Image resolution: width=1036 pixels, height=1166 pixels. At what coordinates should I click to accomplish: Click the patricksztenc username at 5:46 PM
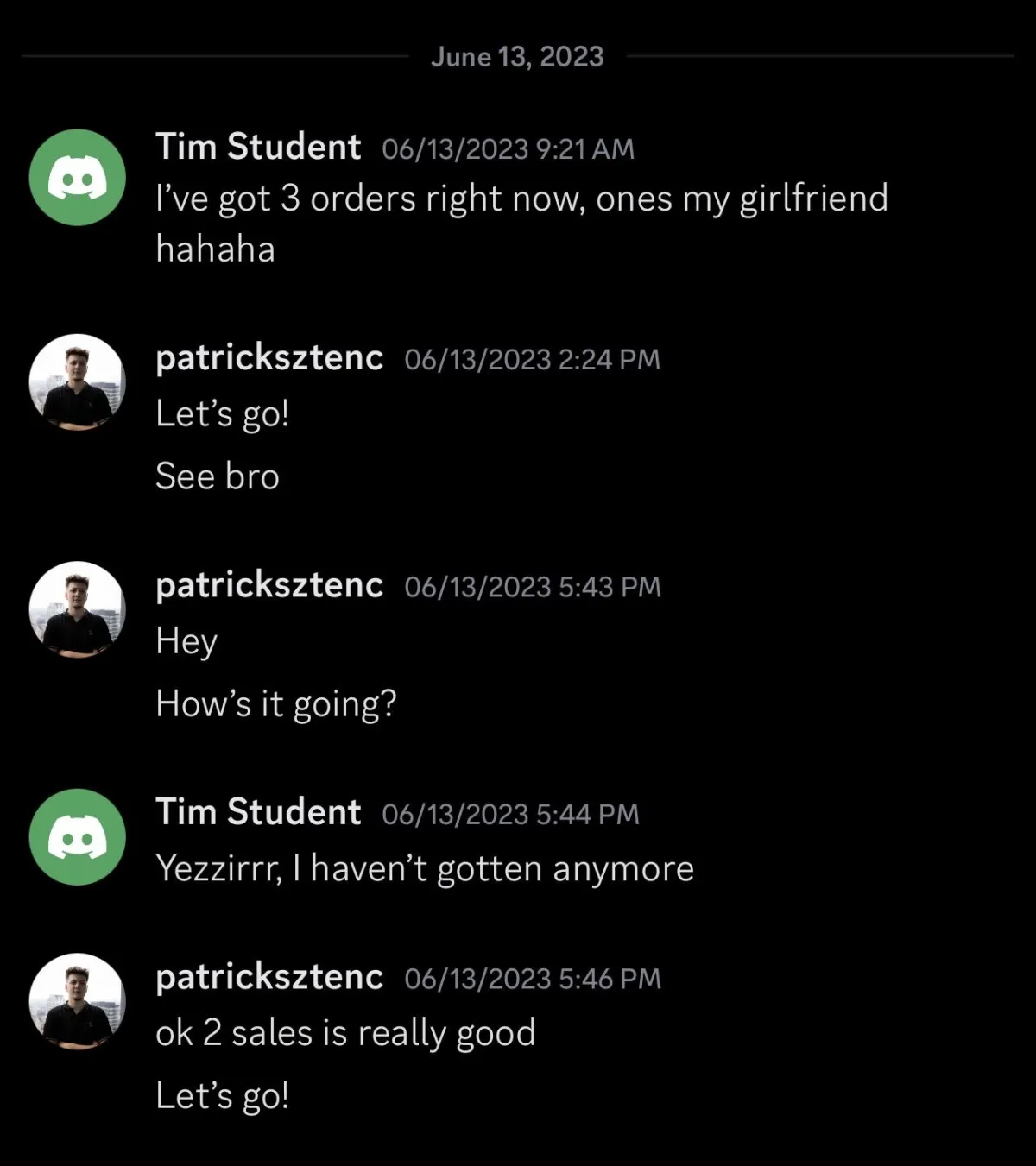[x=269, y=977]
